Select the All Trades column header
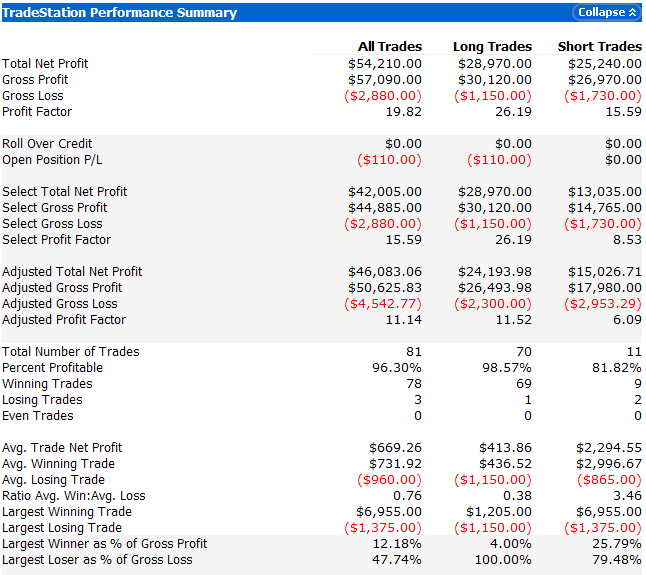The height and width of the screenshot is (575, 646). click(x=390, y=47)
